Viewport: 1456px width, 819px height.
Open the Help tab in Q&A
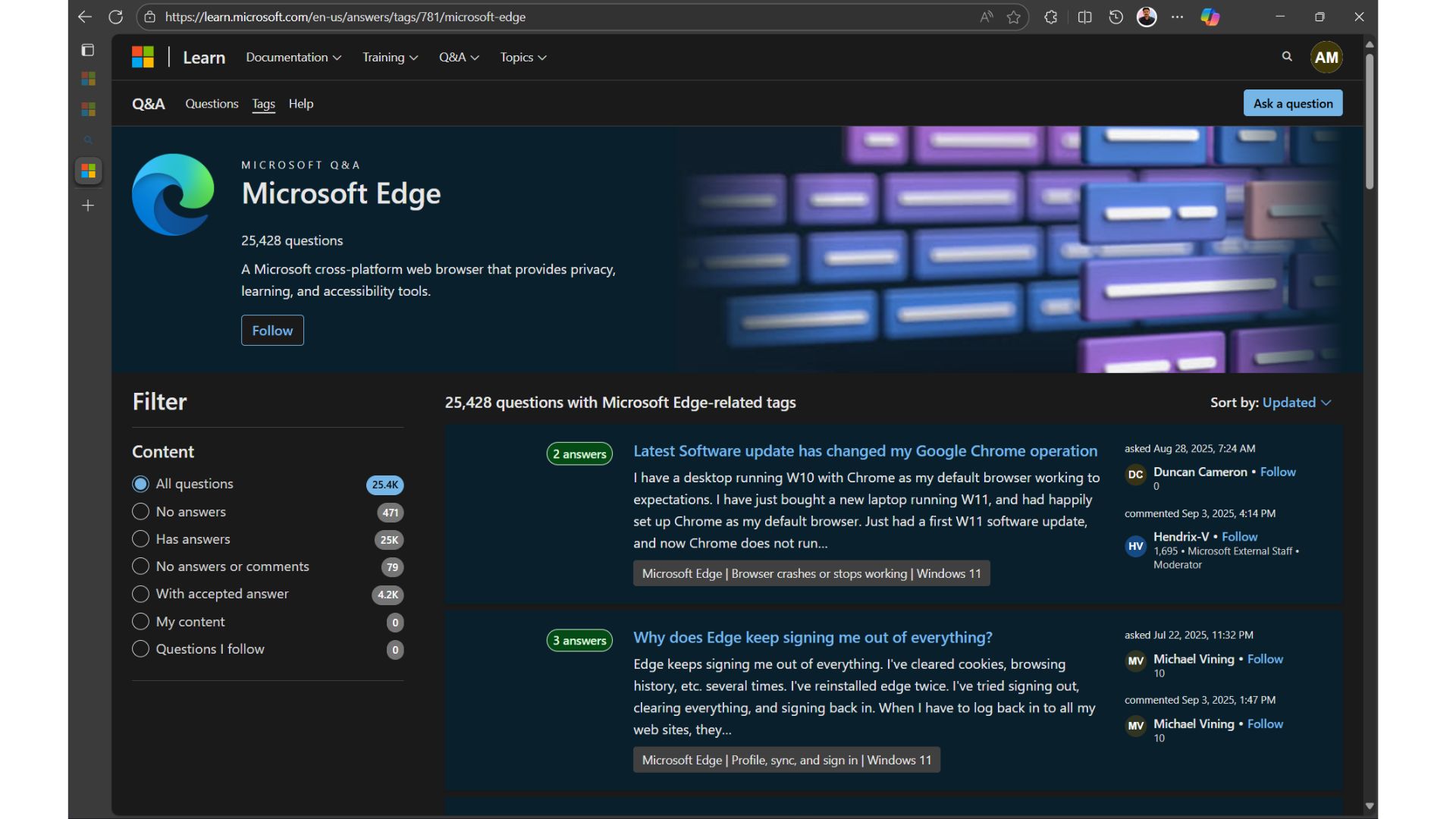click(300, 104)
